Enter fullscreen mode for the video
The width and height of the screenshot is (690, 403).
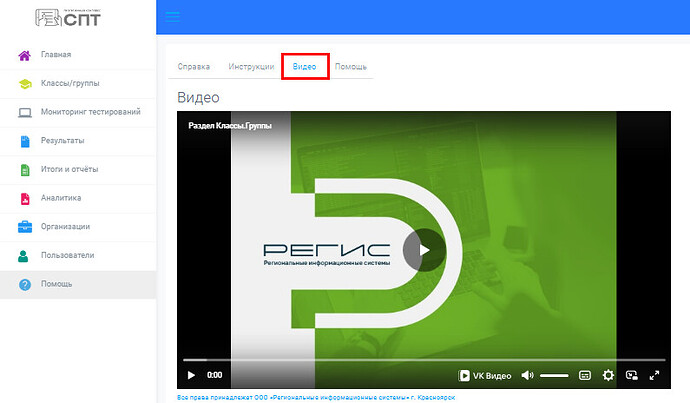click(x=655, y=376)
